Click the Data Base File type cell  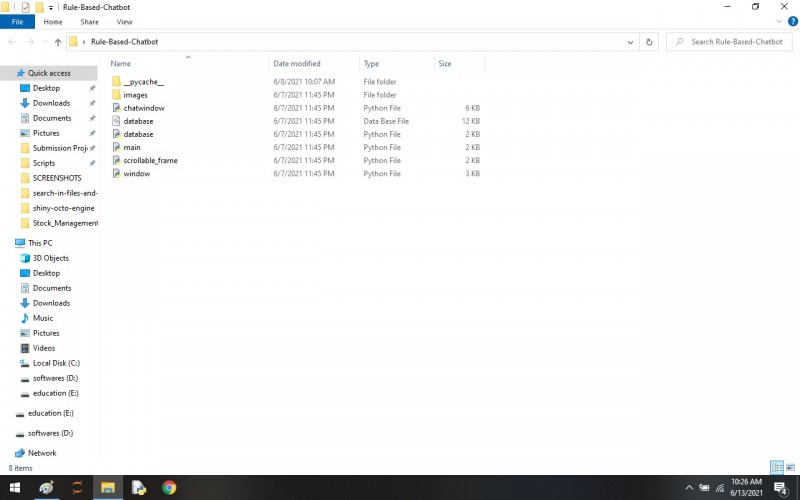(386, 121)
